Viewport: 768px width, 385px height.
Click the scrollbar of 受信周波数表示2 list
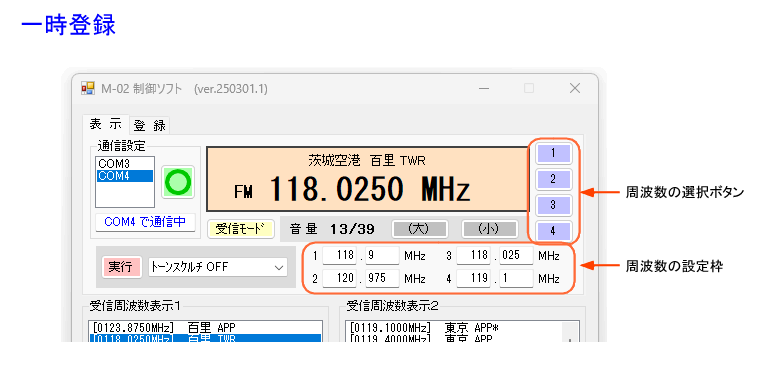point(570,332)
